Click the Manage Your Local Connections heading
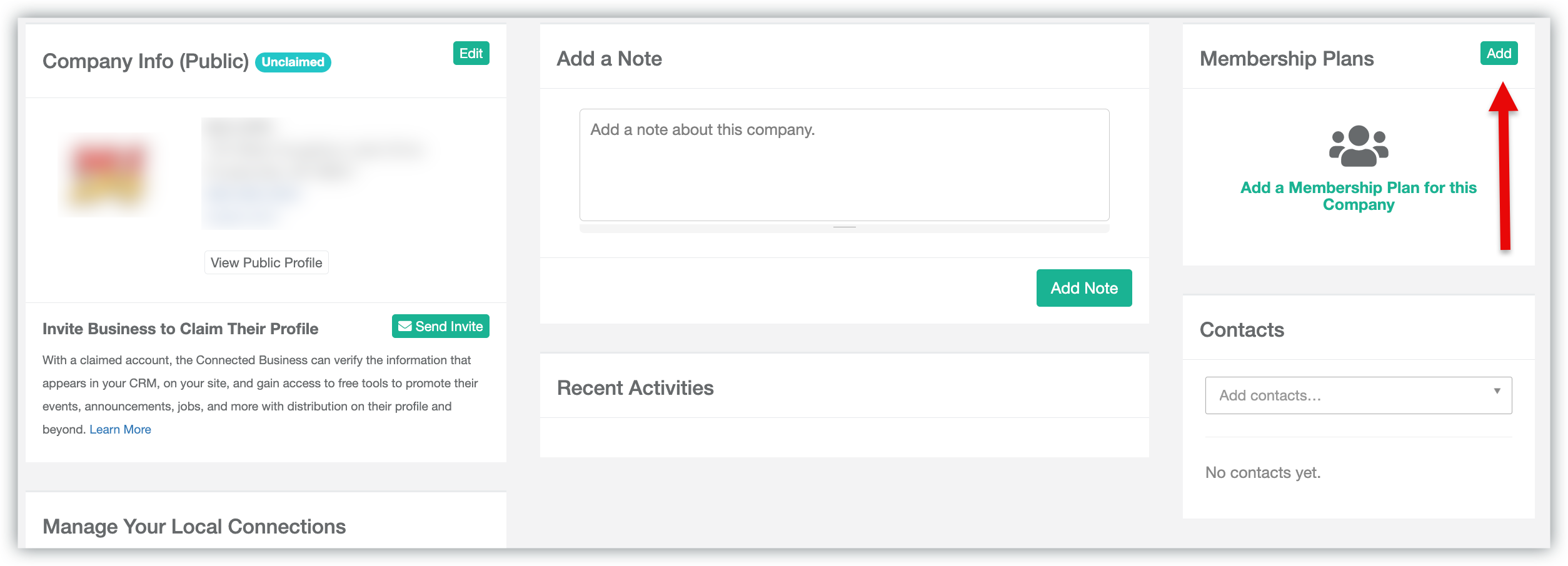The height and width of the screenshot is (566, 1568). click(x=194, y=527)
